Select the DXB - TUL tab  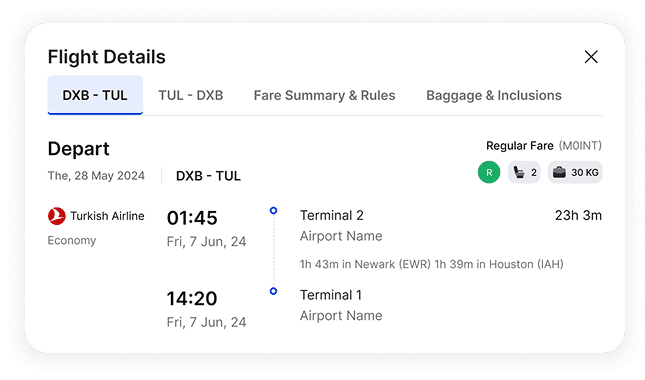pos(95,95)
